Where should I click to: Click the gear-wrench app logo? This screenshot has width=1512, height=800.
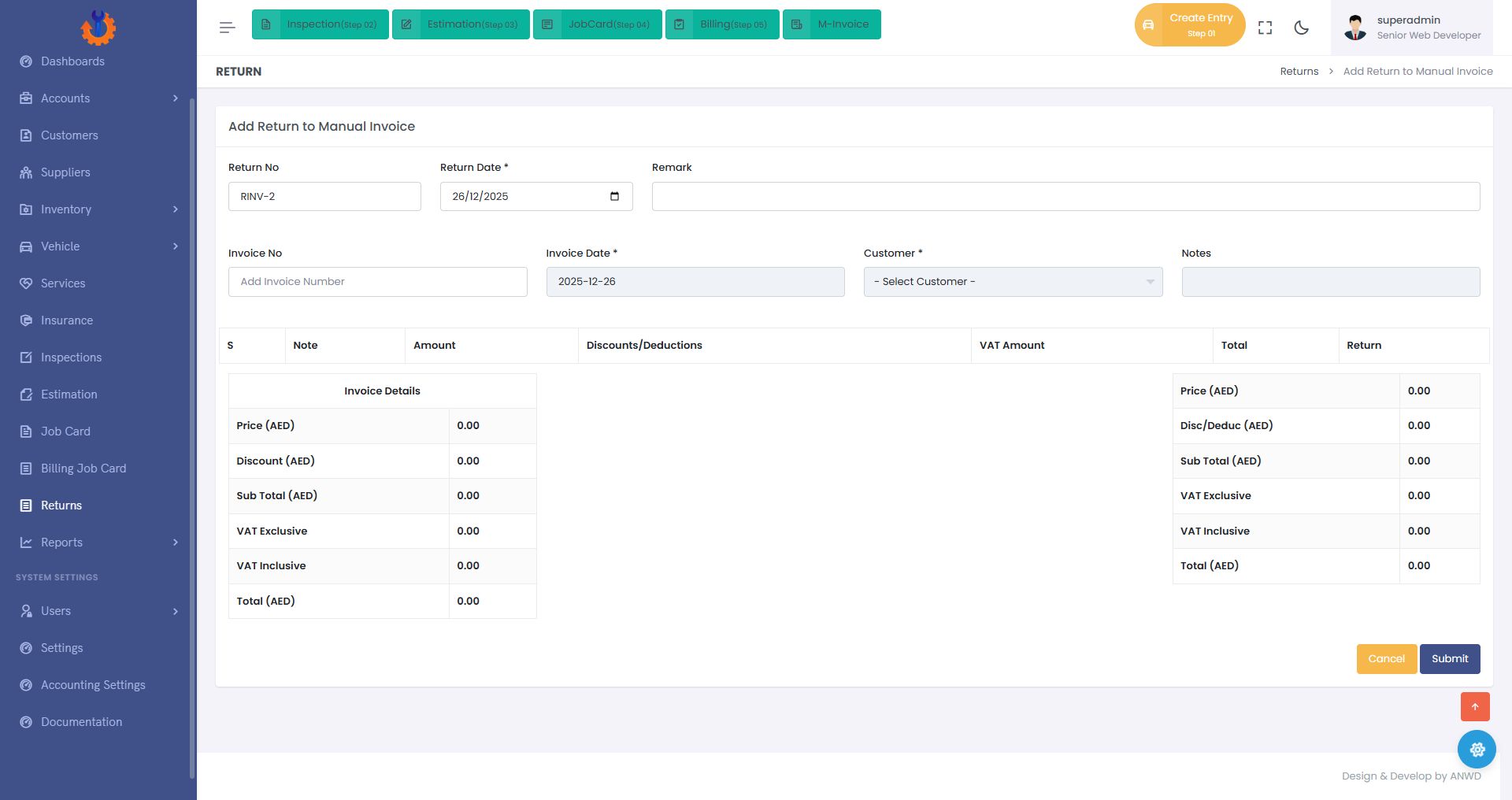click(98, 28)
